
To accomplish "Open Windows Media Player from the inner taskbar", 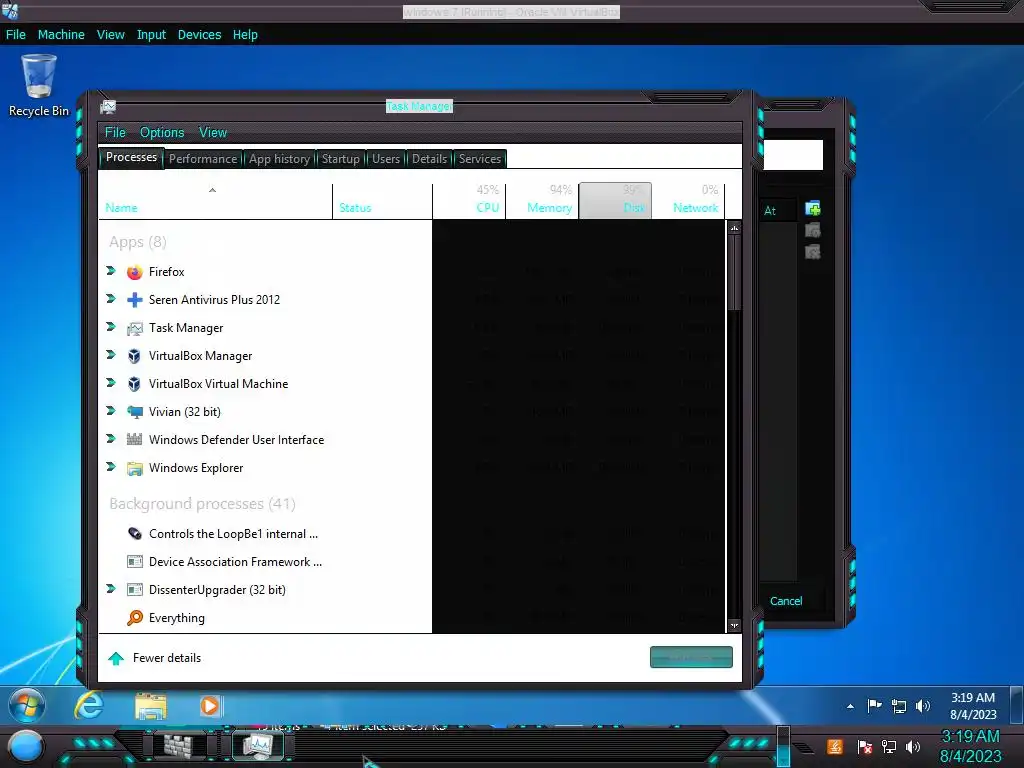I will 210,706.
